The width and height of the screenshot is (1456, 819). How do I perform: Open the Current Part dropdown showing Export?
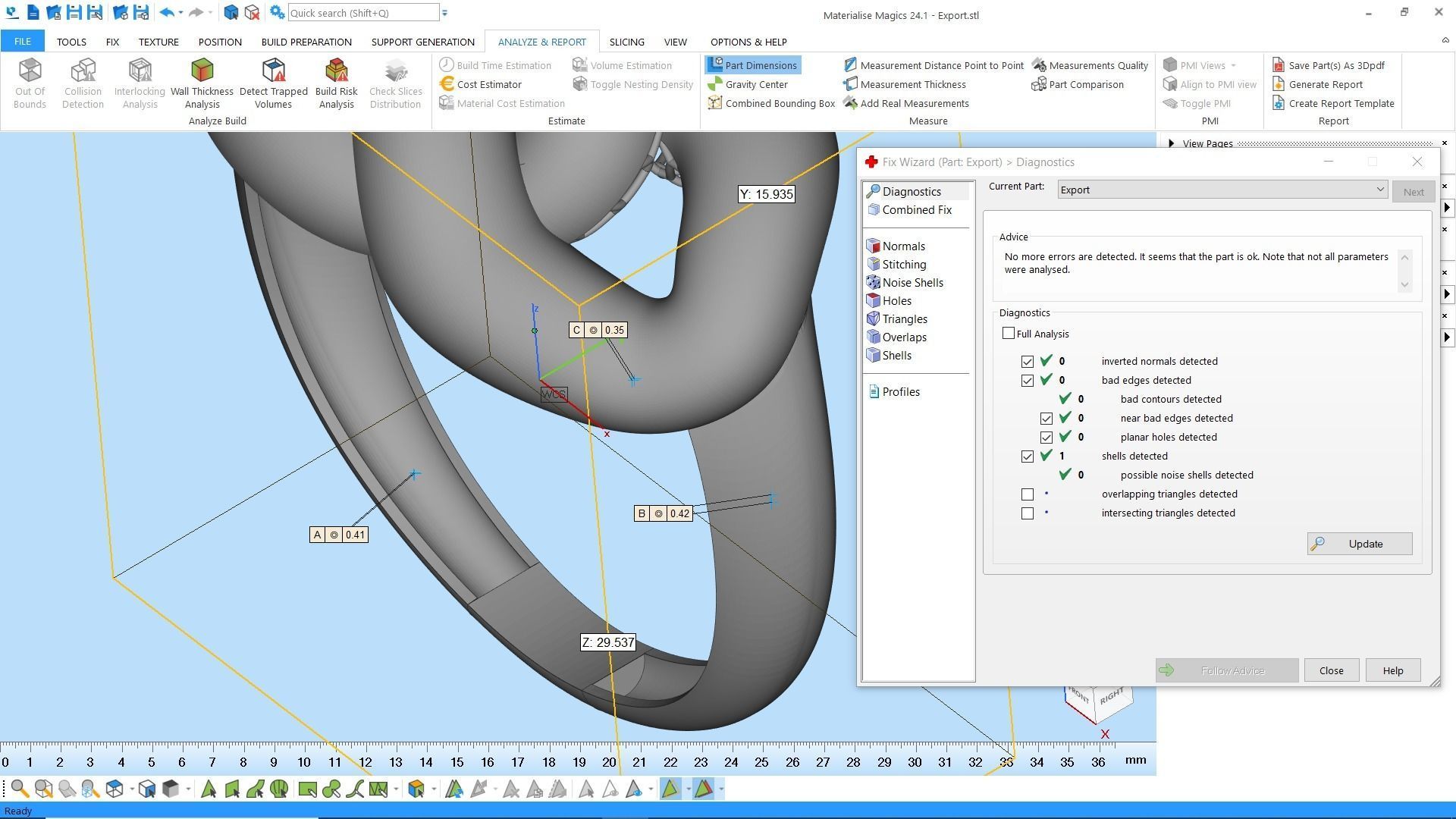click(x=1222, y=190)
